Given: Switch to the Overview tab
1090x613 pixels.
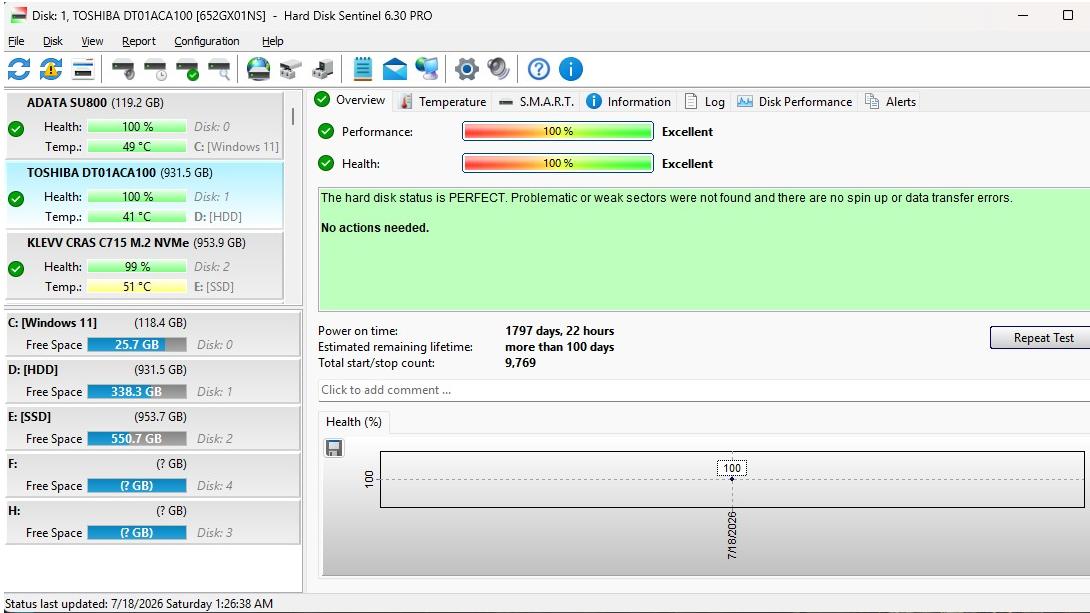Looking at the screenshot, I should click(351, 100).
